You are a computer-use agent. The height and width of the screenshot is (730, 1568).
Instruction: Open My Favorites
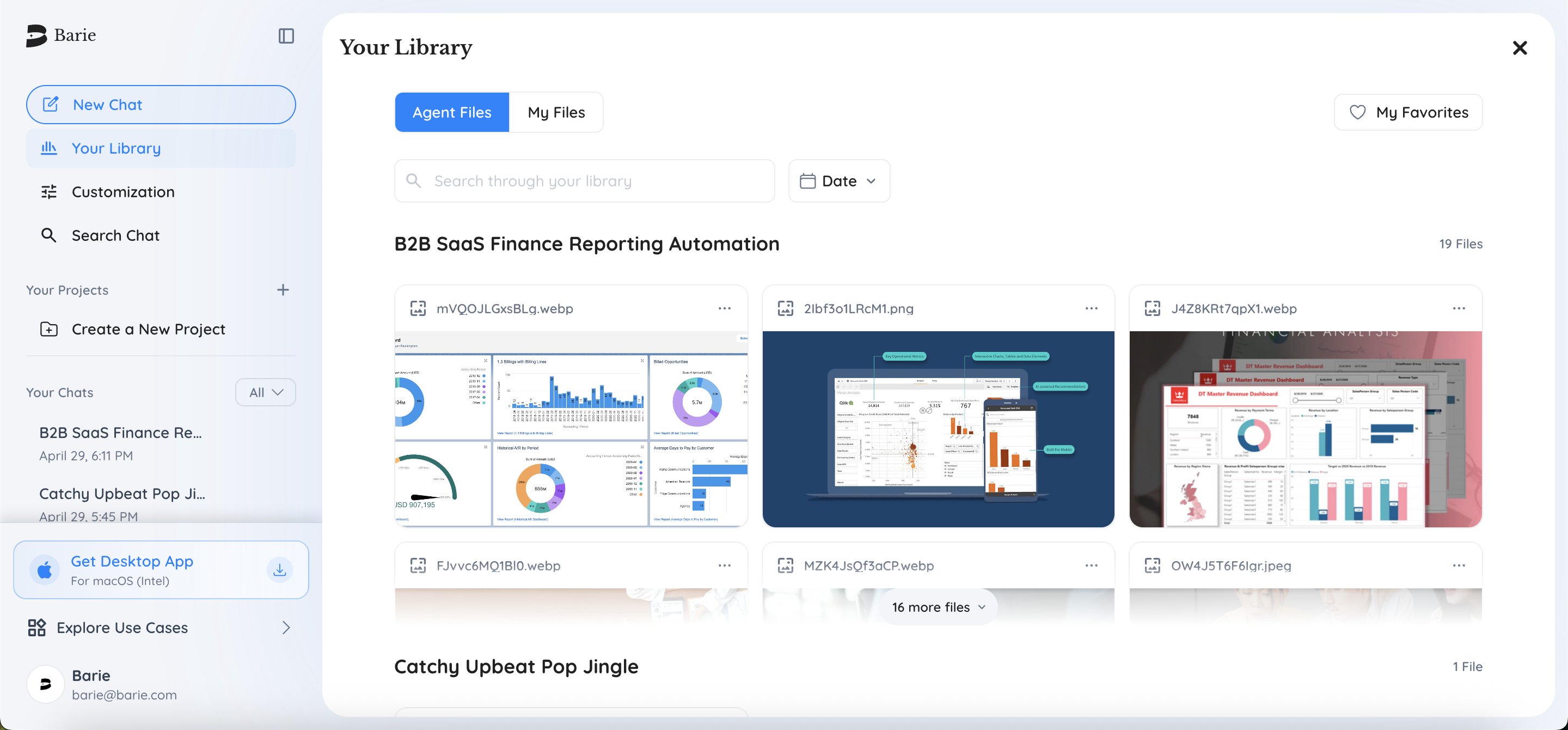point(1408,112)
